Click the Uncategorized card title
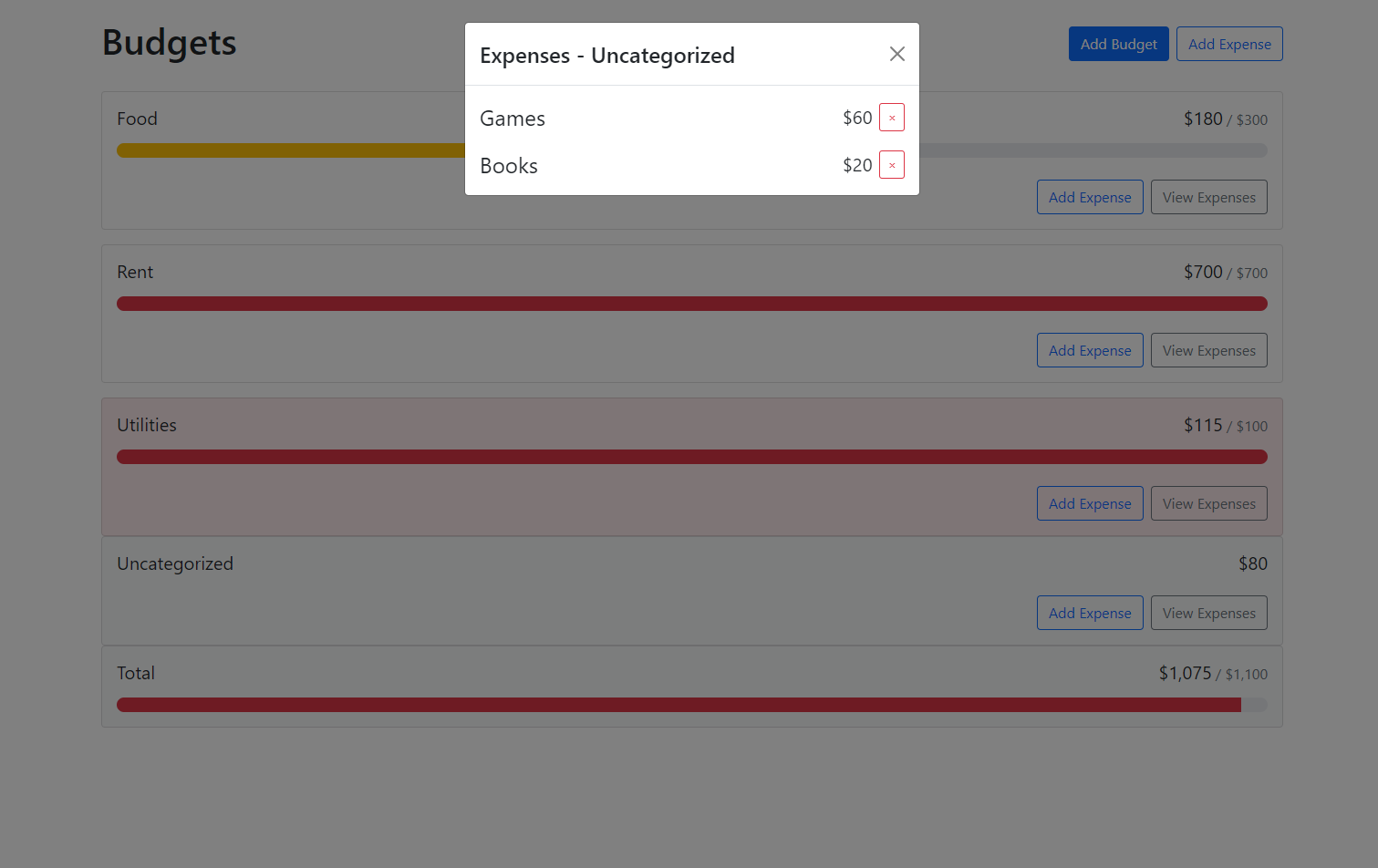The image size is (1378, 868). tap(175, 563)
